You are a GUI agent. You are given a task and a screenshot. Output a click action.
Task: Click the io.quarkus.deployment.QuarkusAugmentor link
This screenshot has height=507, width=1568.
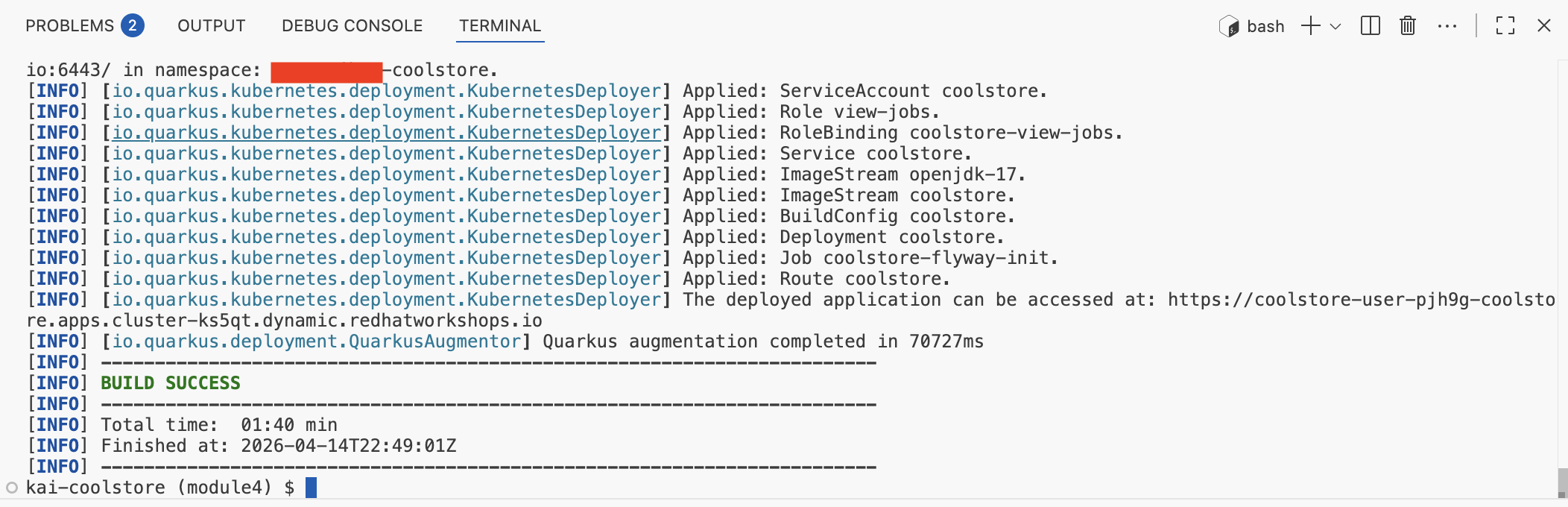[316, 341]
